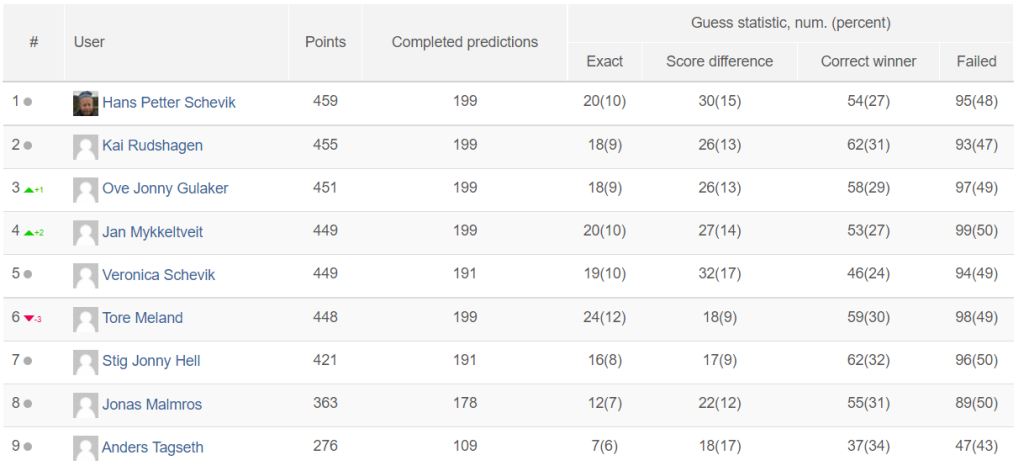Viewport: 1024px width, 471px height.
Task: Click Hans Petter Schevik's profile photo
Action: click(x=86, y=103)
